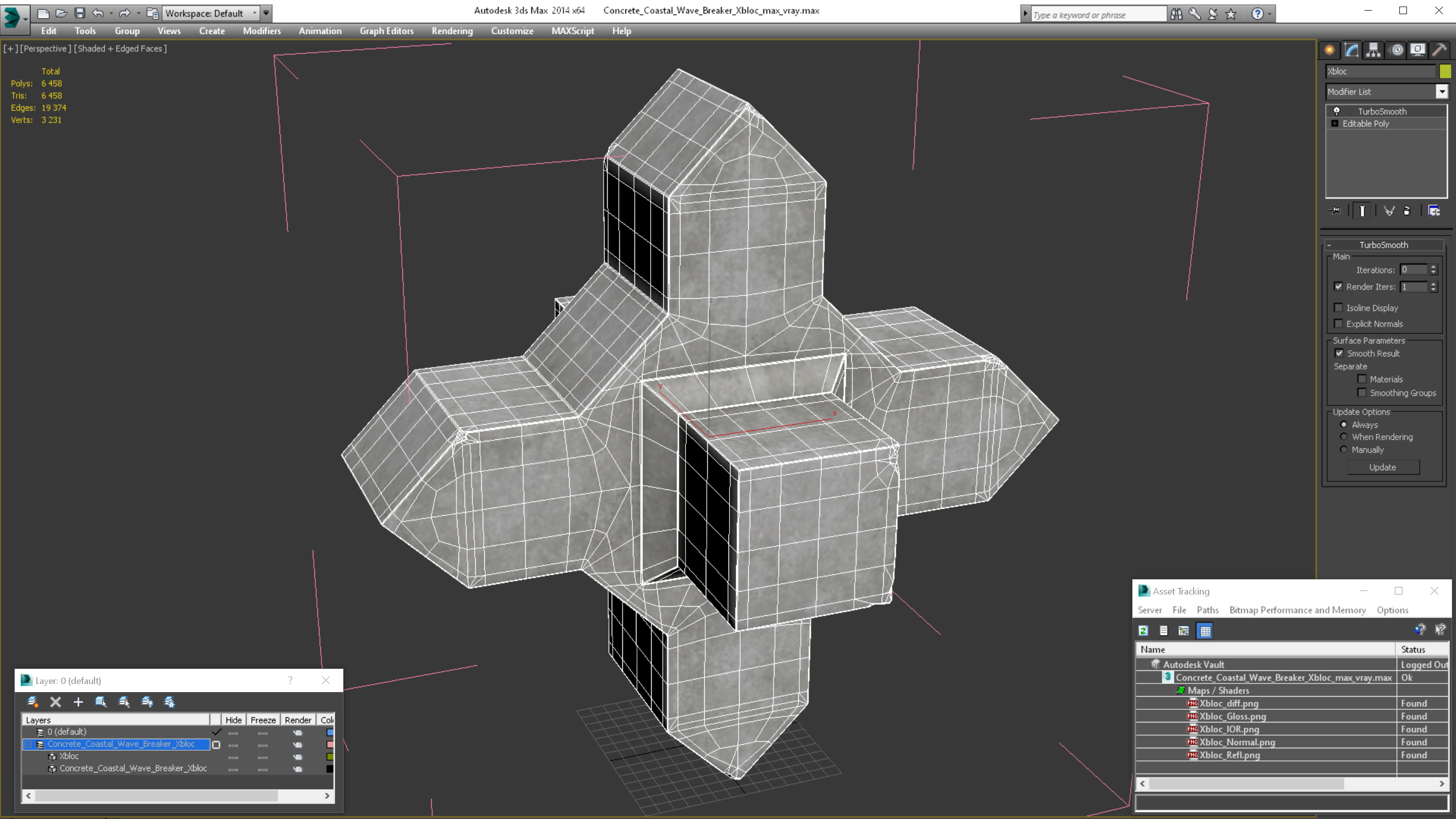Open the Modifiers menu
Image resolution: width=1456 pixels, height=819 pixels.
(261, 31)
